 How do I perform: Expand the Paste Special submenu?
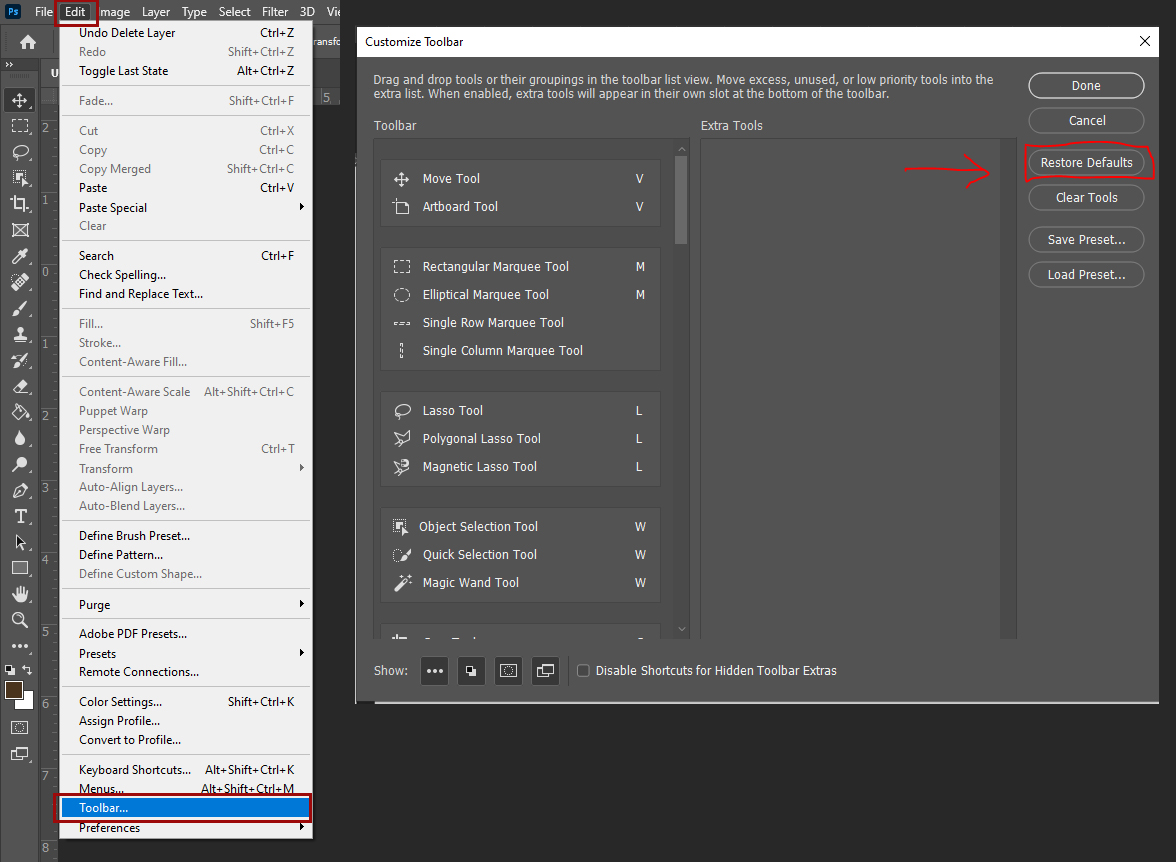coord(185,207)
